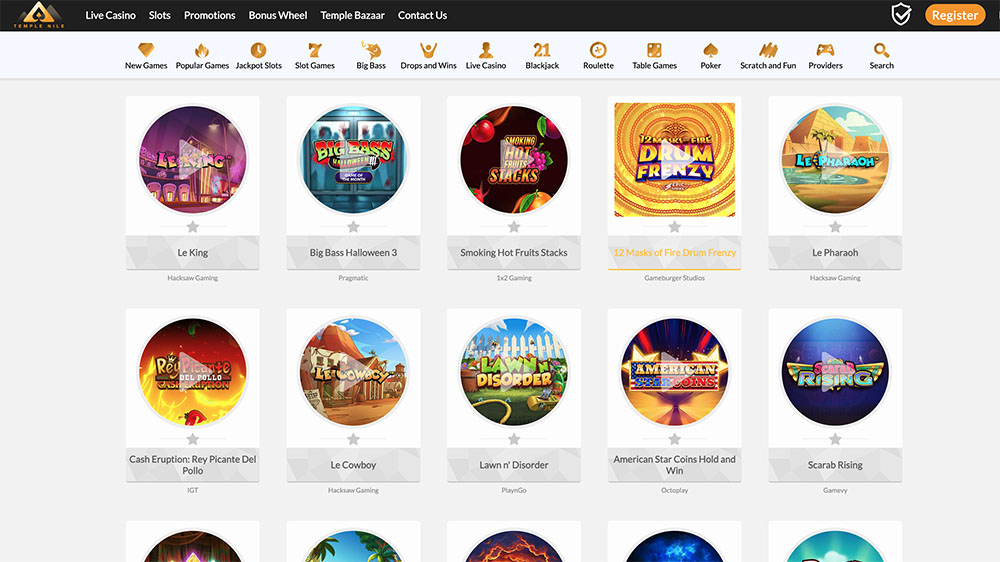Image resolution: width=1000 pixels, height=562 pixels.
Task: Open the Table Games dice category
Action: (x=654, y=56)
